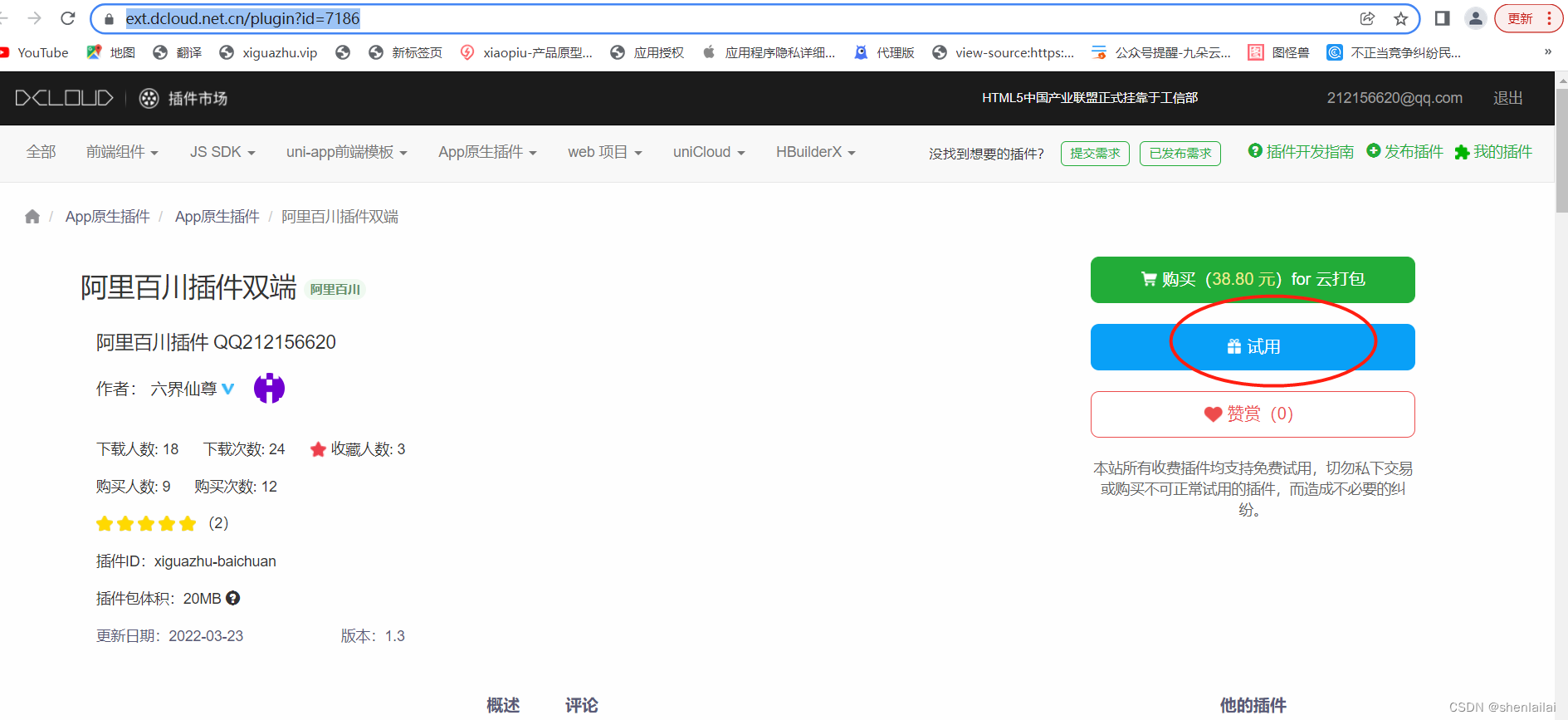Click the first App原生插件 breadcrumb
1568x720 pixels.
[x=108, y=217]
